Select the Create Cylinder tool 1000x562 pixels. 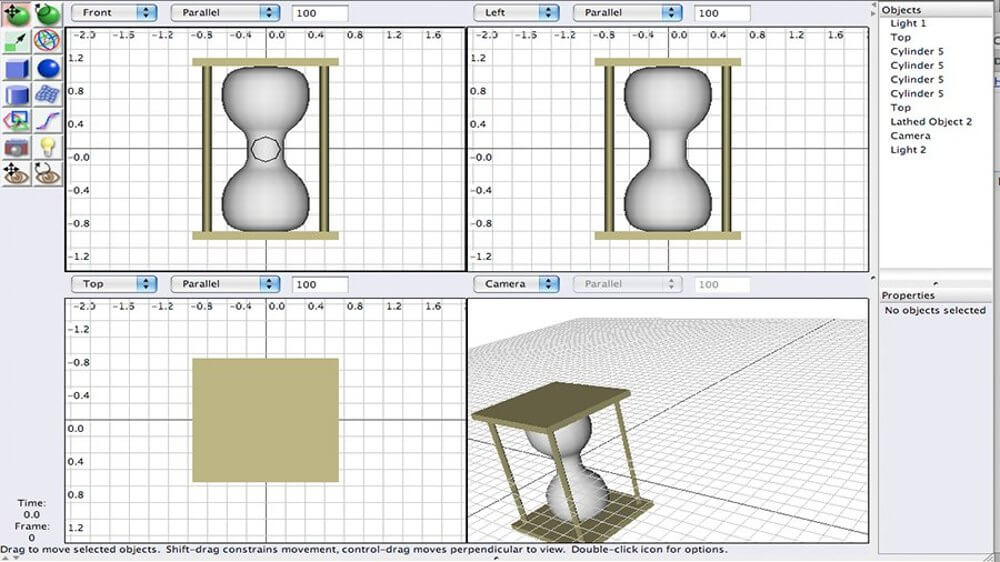(18, 95)
